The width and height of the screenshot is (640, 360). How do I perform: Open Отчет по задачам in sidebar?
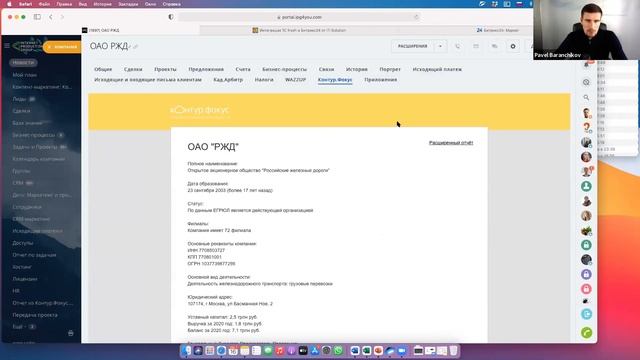click(34, 255)
